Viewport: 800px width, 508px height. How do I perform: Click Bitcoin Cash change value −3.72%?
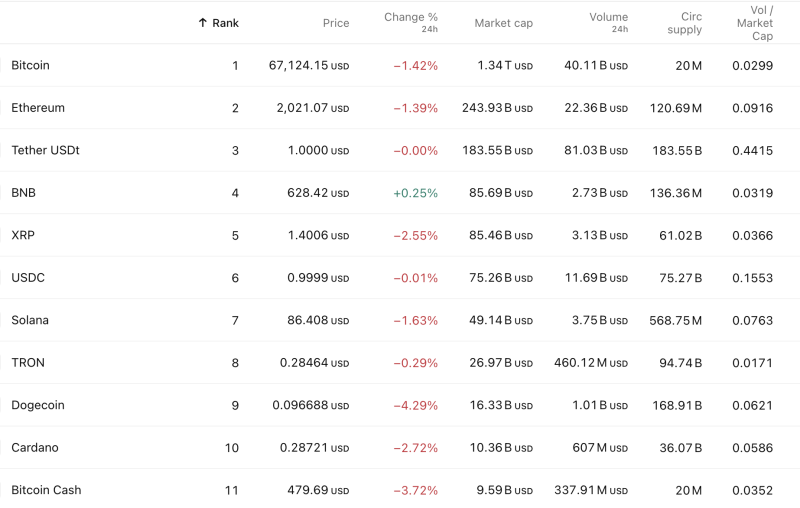click(x=415, y=490)
